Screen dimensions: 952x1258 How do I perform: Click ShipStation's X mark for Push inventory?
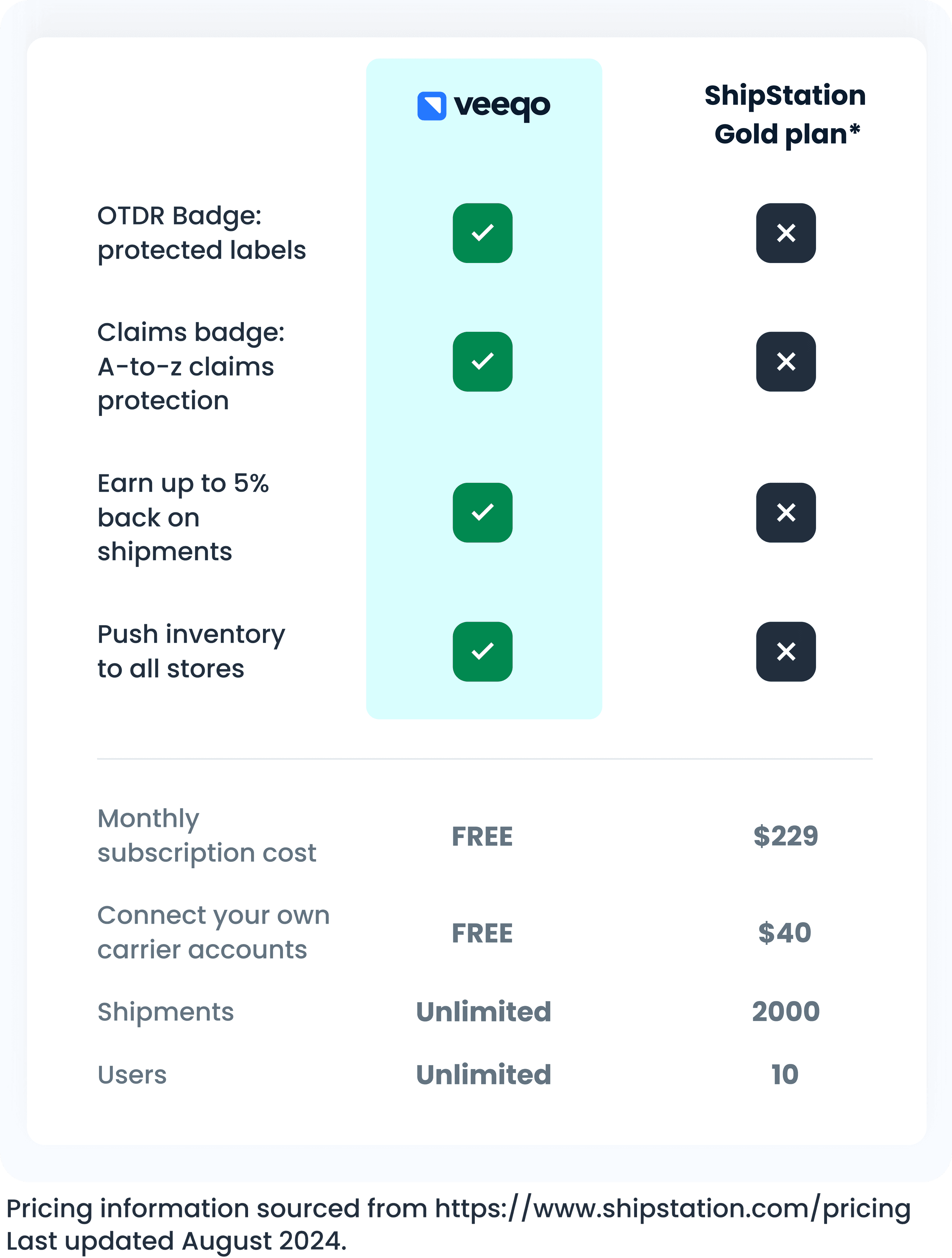(785, 652)
